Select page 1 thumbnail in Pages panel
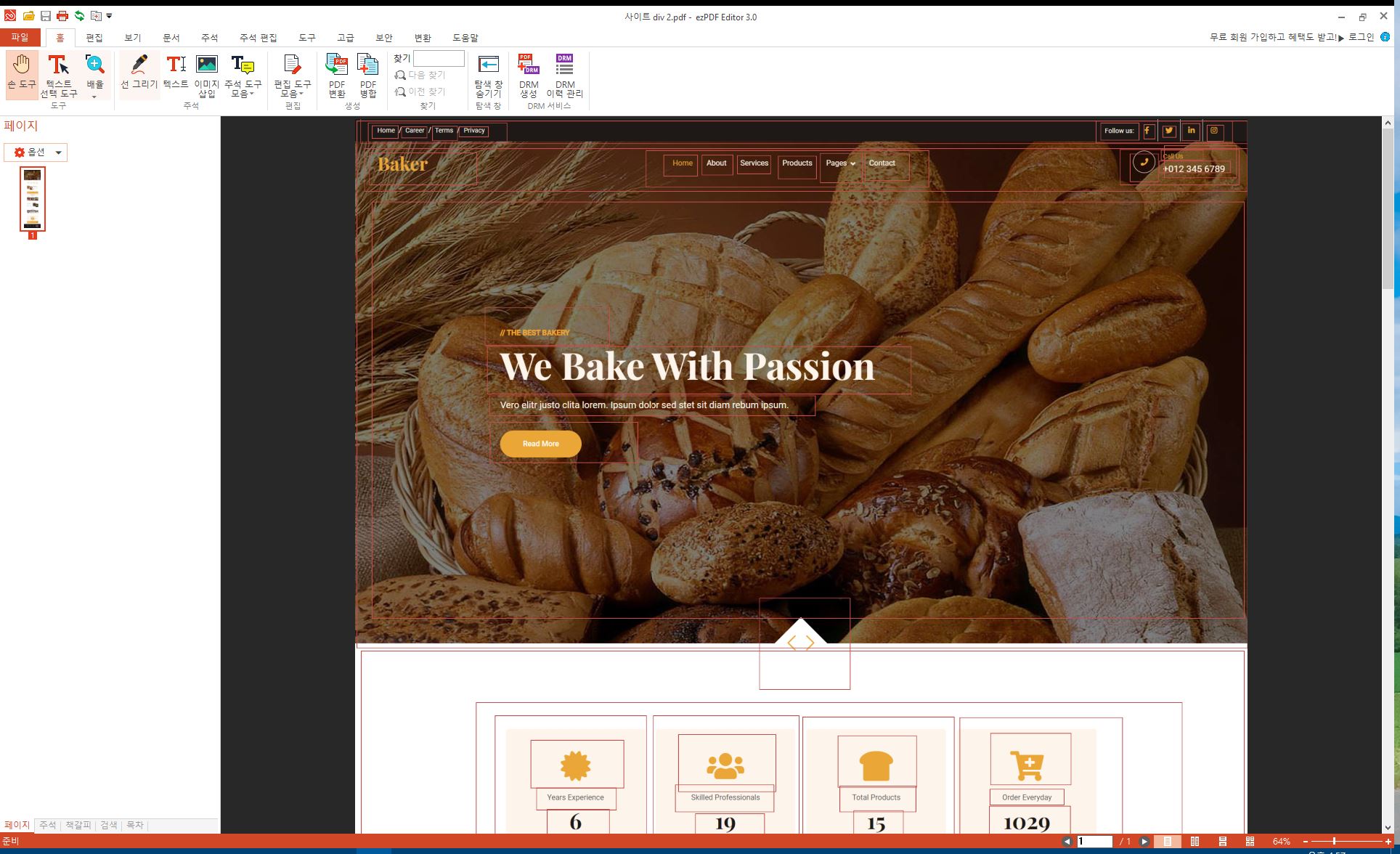The height and width of the screenshot is (854, 1400). (x=33, y=198)
